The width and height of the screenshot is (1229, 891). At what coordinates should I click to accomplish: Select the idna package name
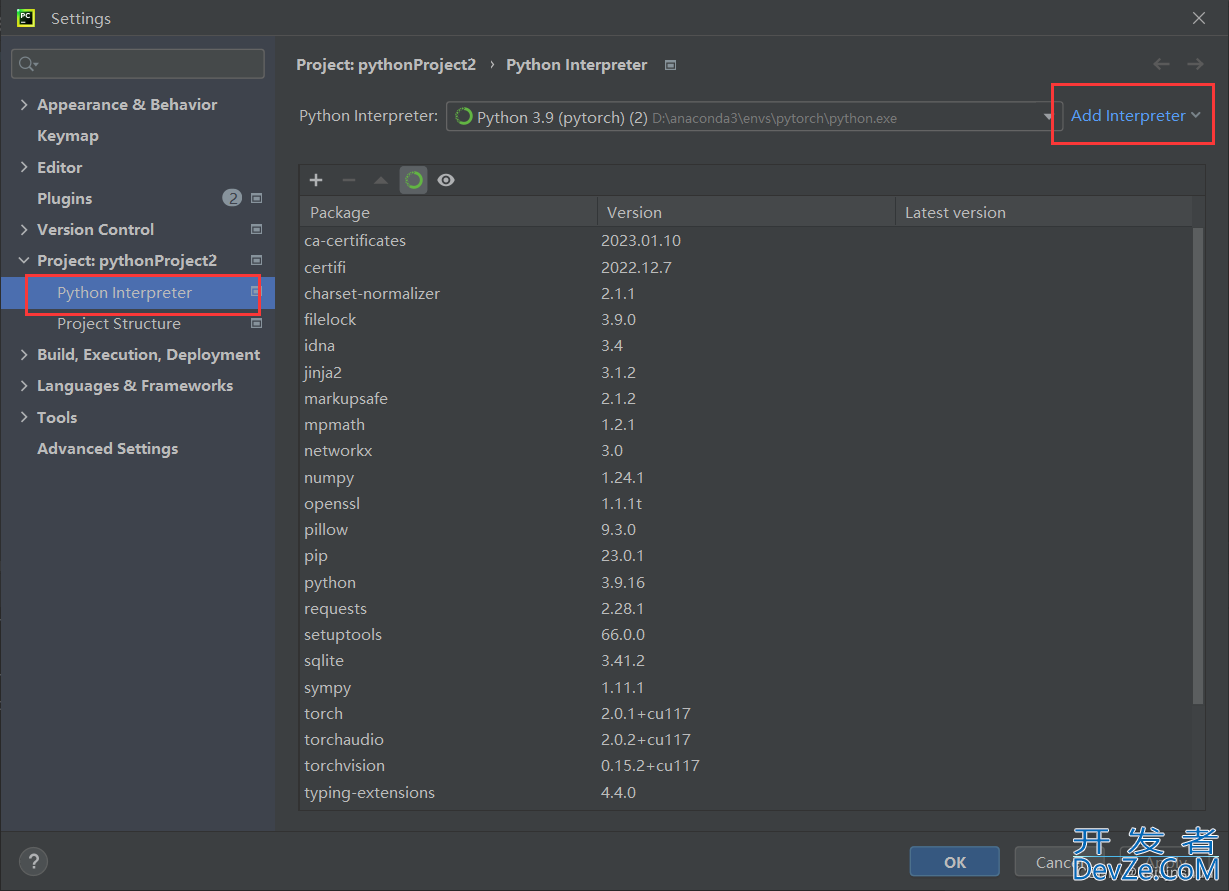point(319,345)
